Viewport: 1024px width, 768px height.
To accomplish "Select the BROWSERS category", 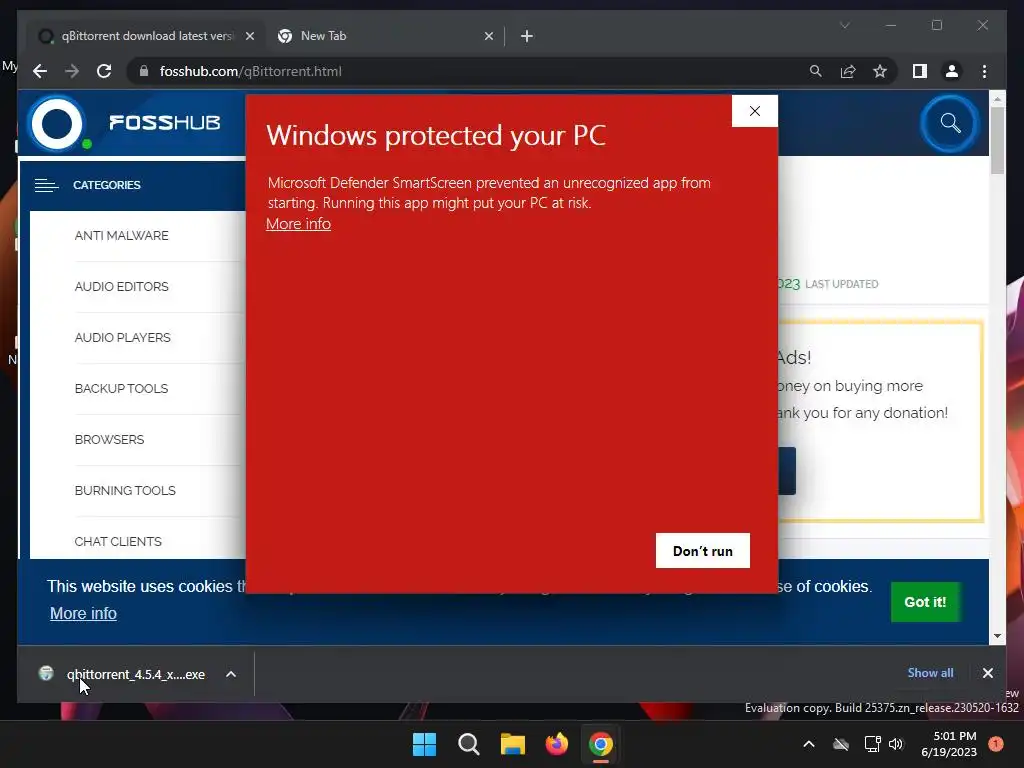I will click(109, 440).
